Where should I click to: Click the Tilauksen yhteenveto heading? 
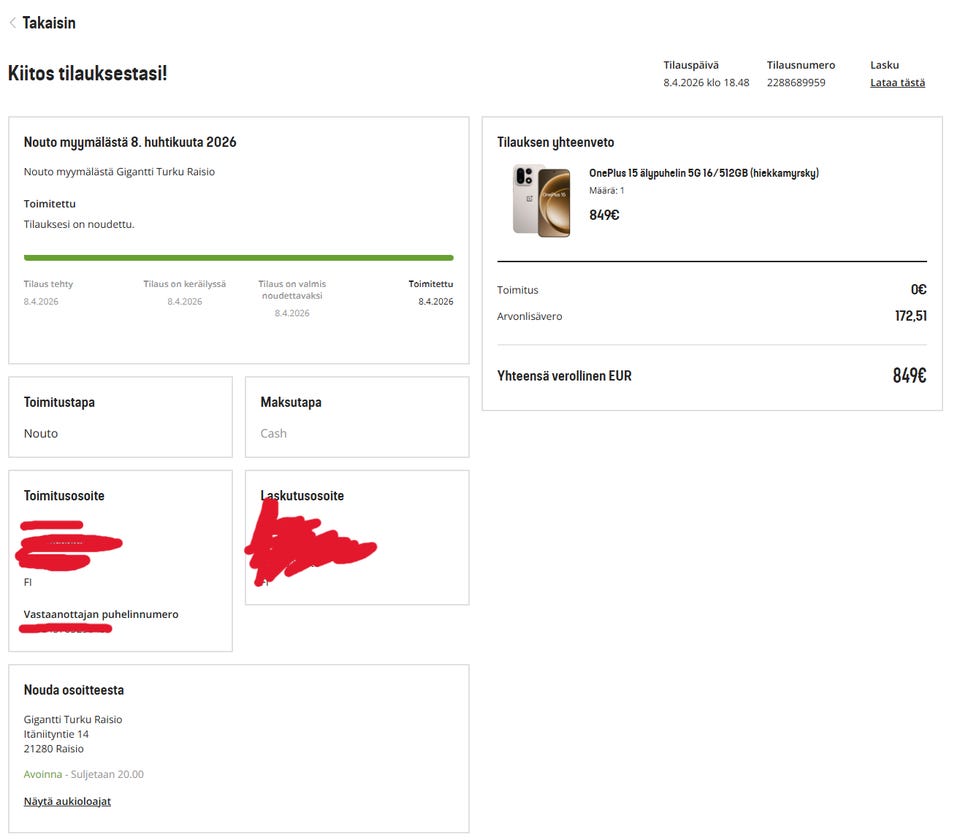click(x=555, y=143)
